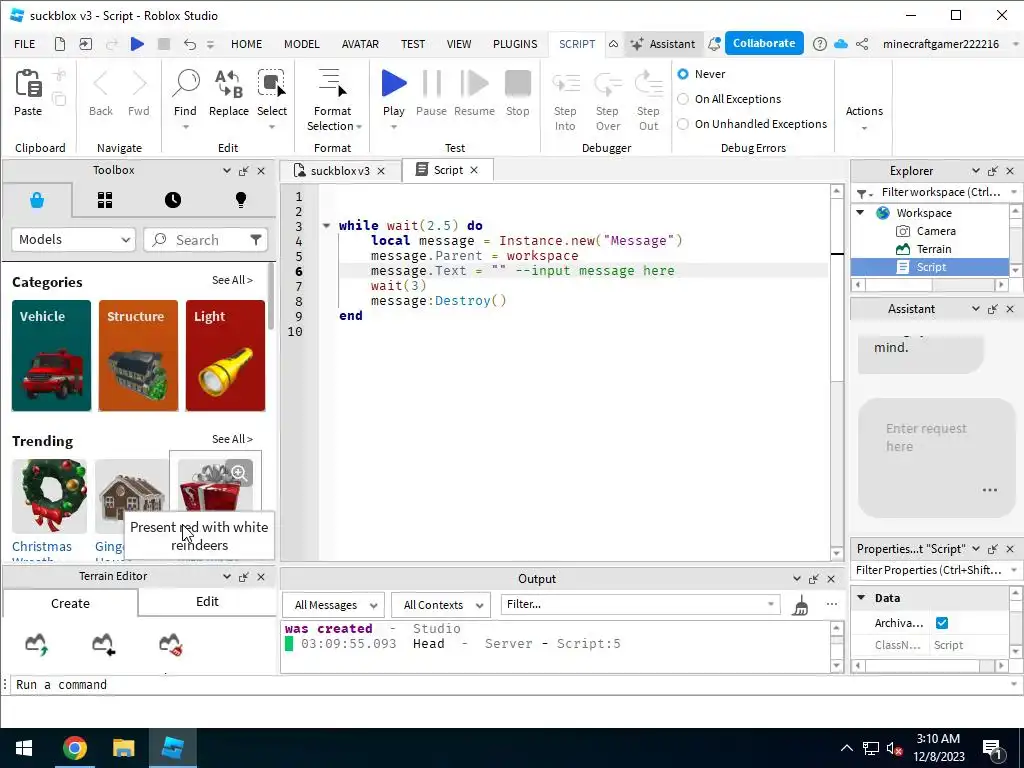Select the Never debug errors option
The height and width of the screenshot is (768, 1024).
683,74
